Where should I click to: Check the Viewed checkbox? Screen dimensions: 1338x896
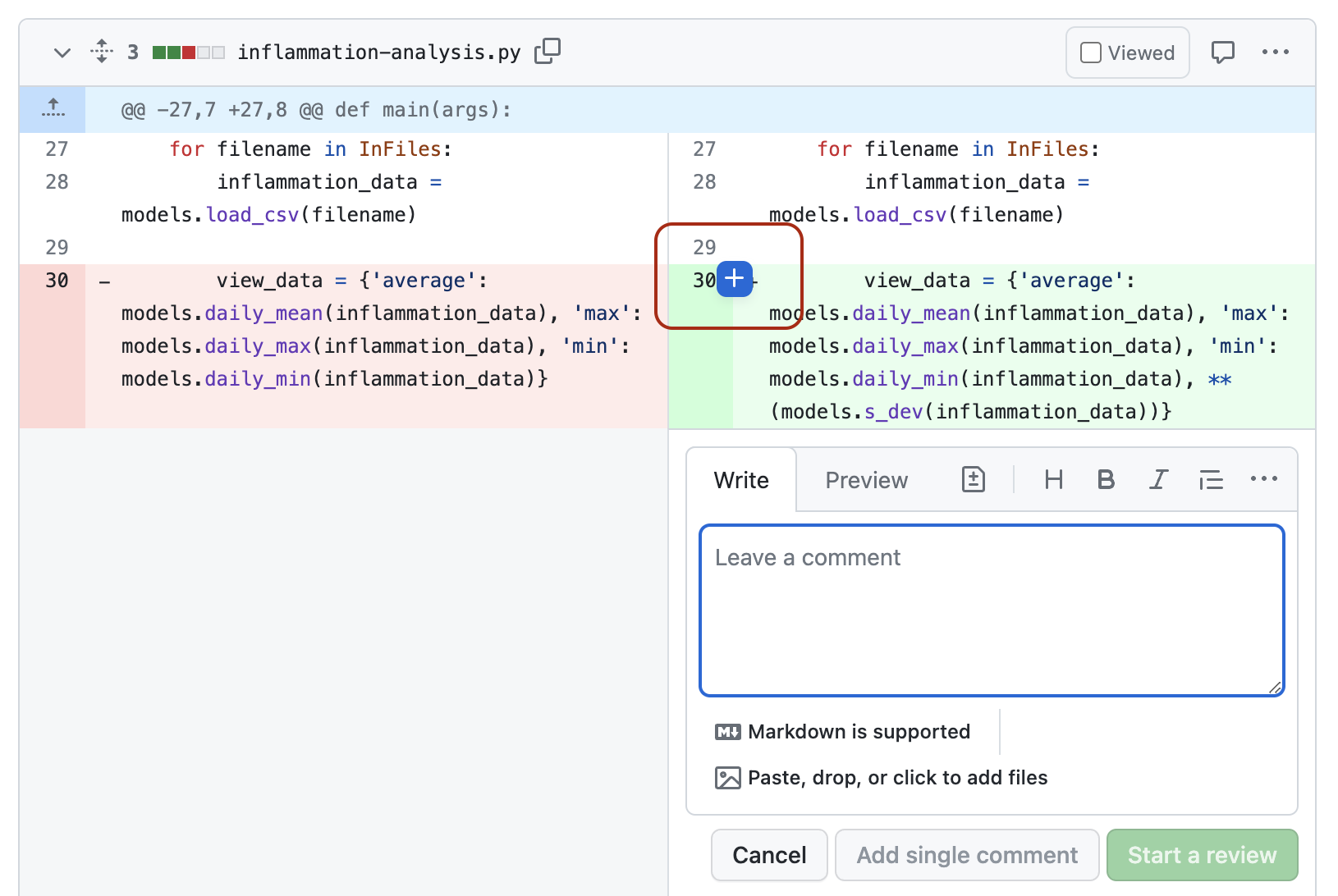click(1090, 52)
